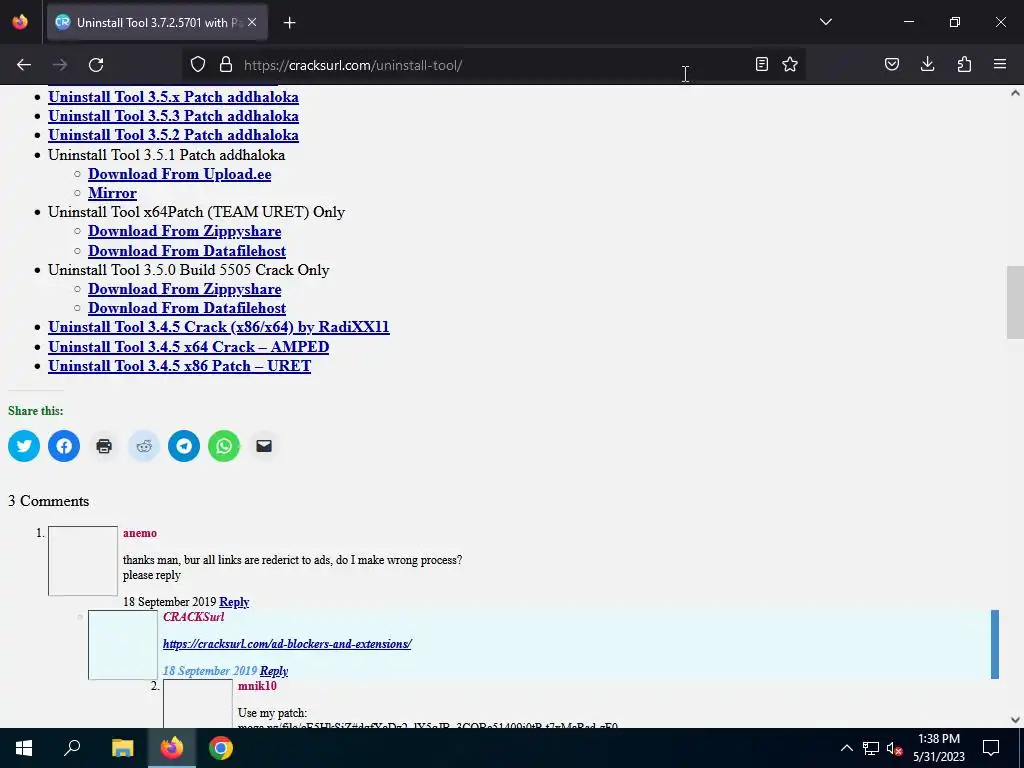Open Uninstall Tool 3.4.5 Crack by RadiXX11
The image size is (1024, 768).
(x=219, y=327)
